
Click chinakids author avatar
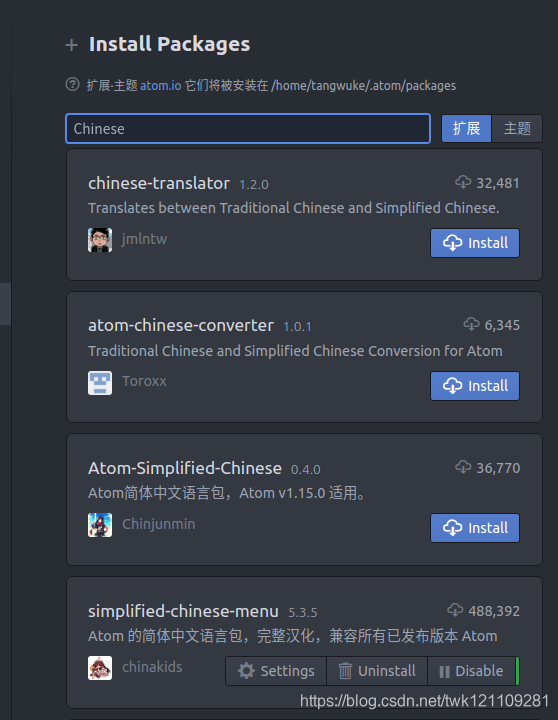(x=100, y=668)
